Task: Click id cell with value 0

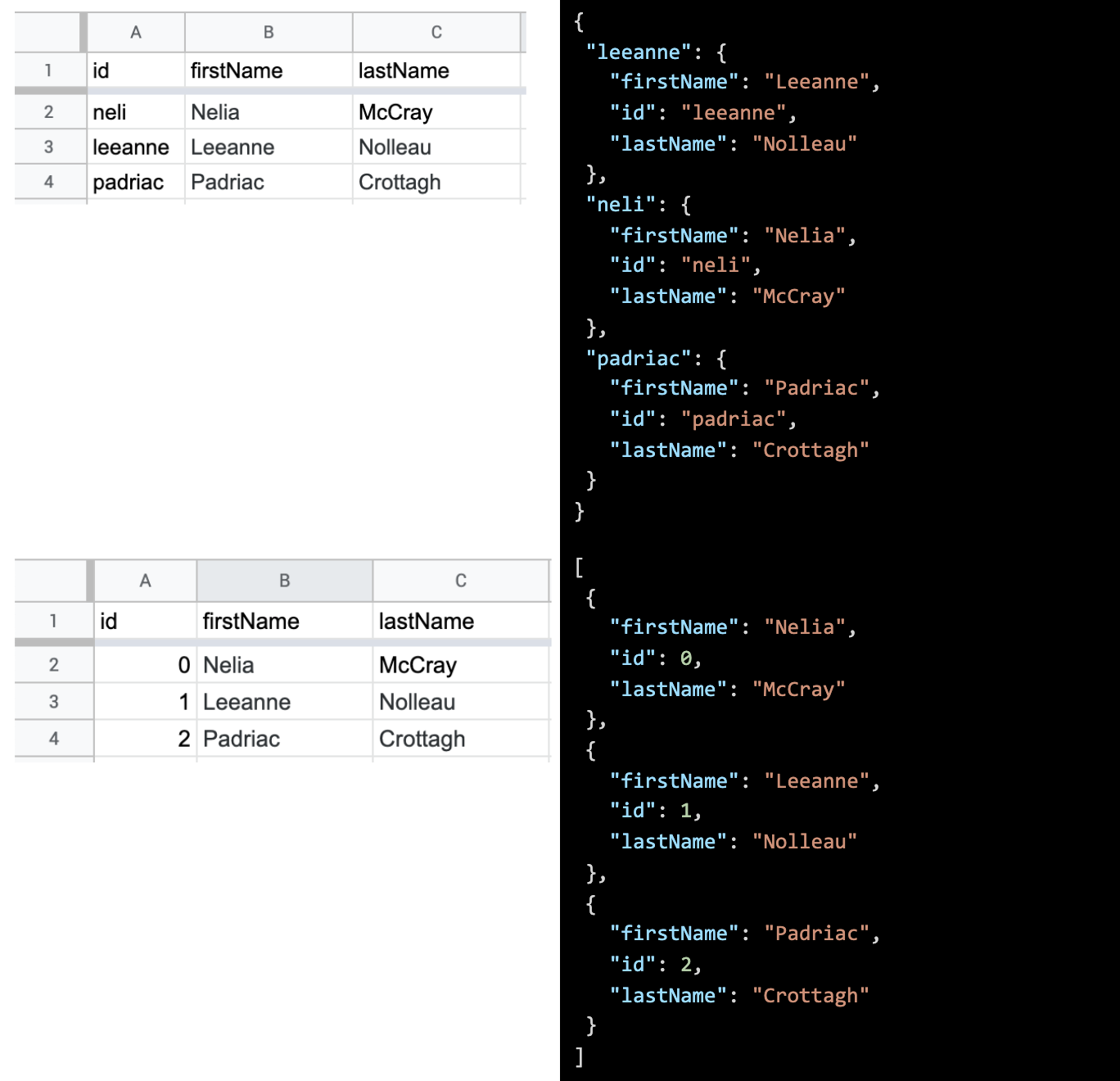Action: (x=145, y=665)
